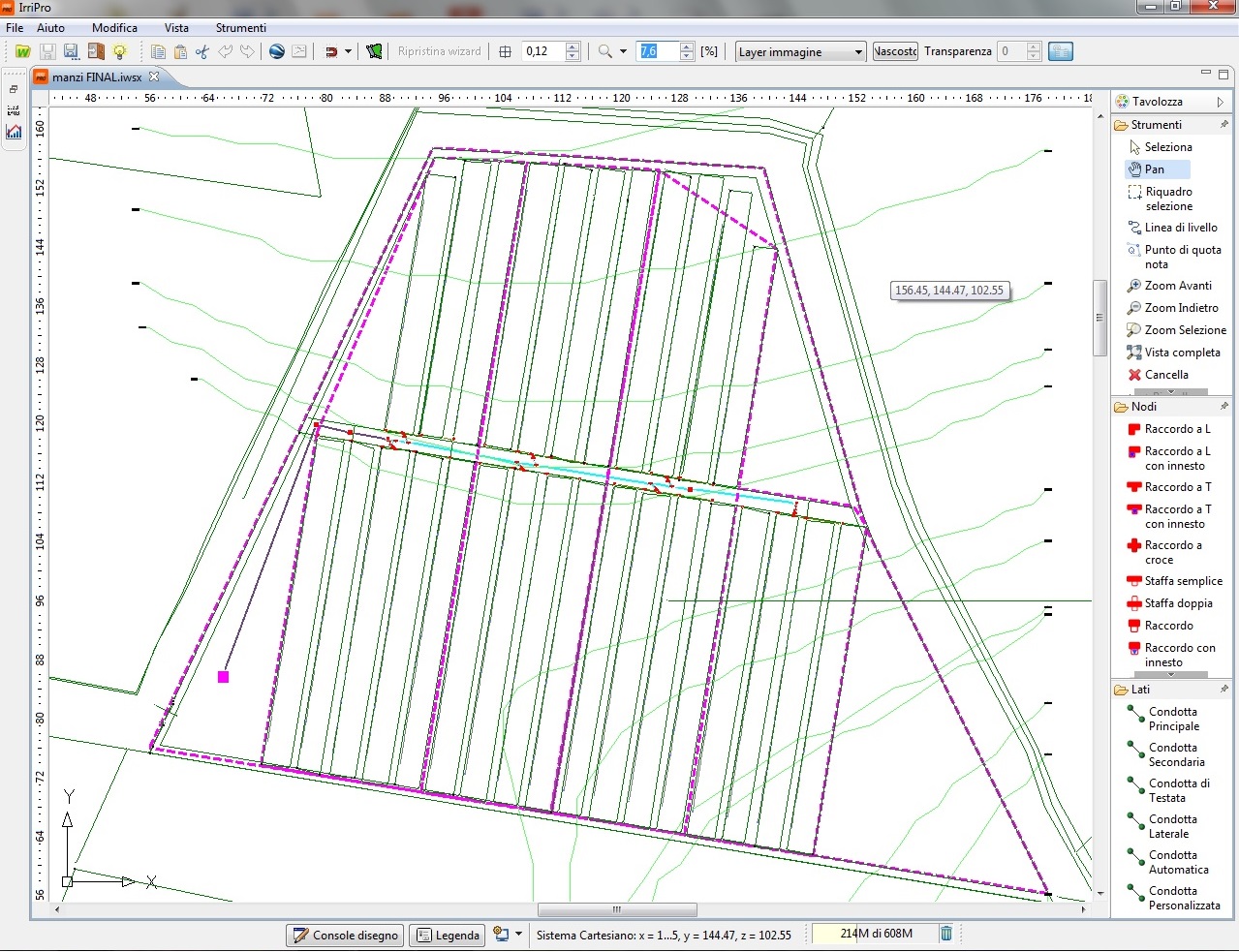Viewport: 1239px width, 952px height.
Task: Select the Pan tool
Action: pyautogui.click(x=1154, y=169)
